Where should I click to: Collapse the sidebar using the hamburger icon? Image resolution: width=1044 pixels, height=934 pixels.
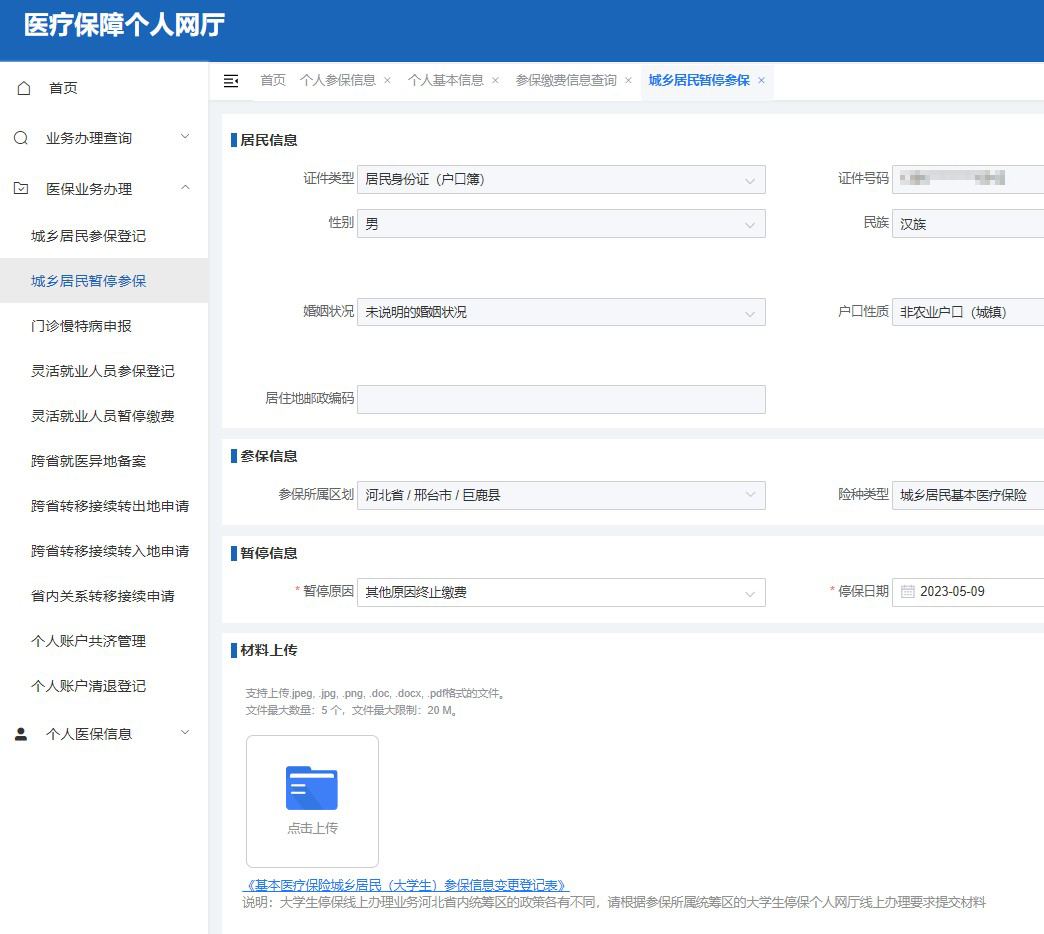pyautogui.click(x=232, y=81)
